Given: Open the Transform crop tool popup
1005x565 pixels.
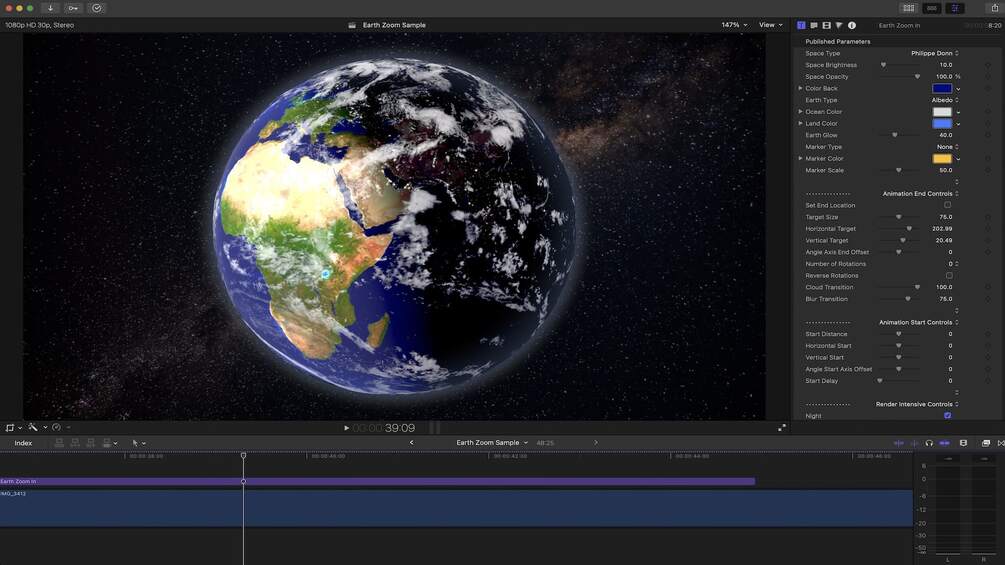Looking at the screenshot, I should [x=13, y=427].
